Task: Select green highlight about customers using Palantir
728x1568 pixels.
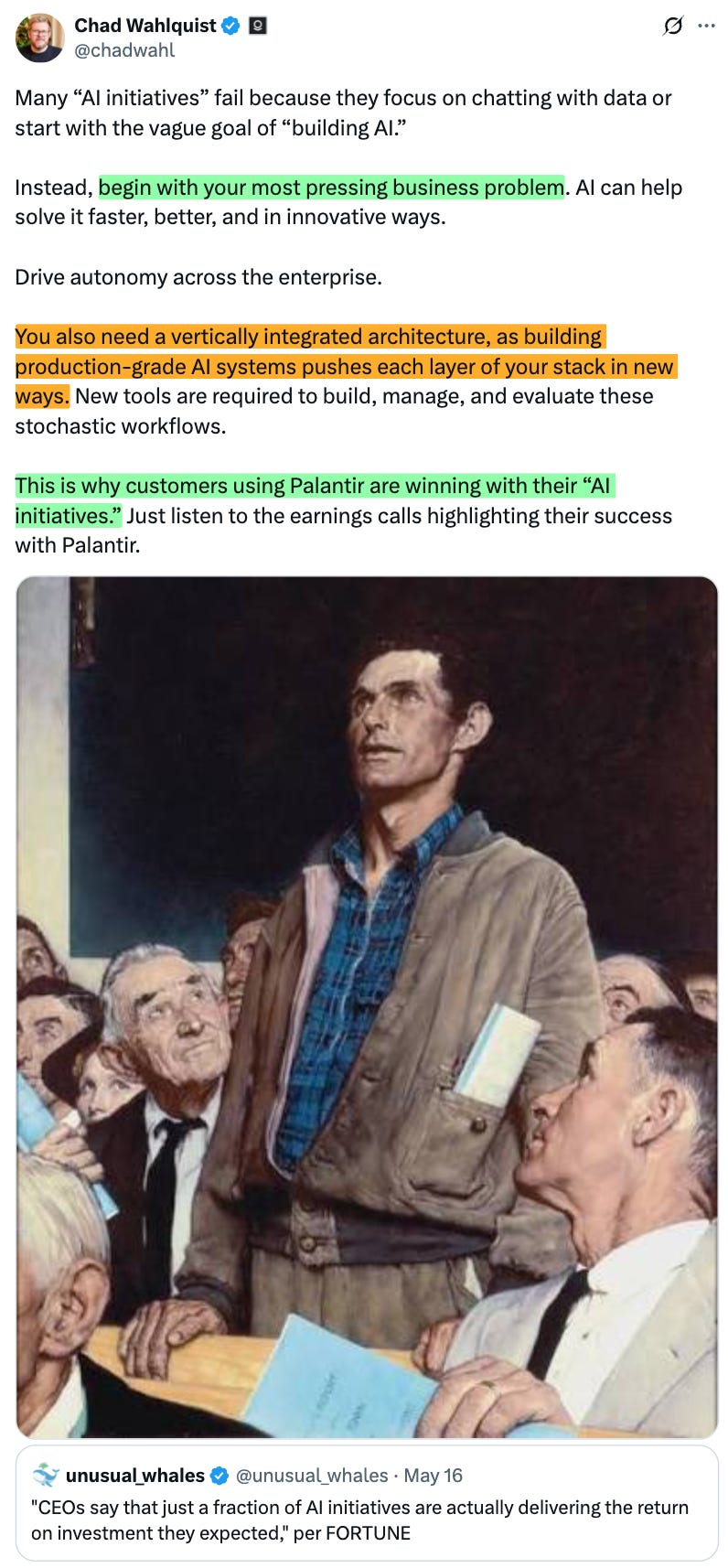Action: pos(315,500)
